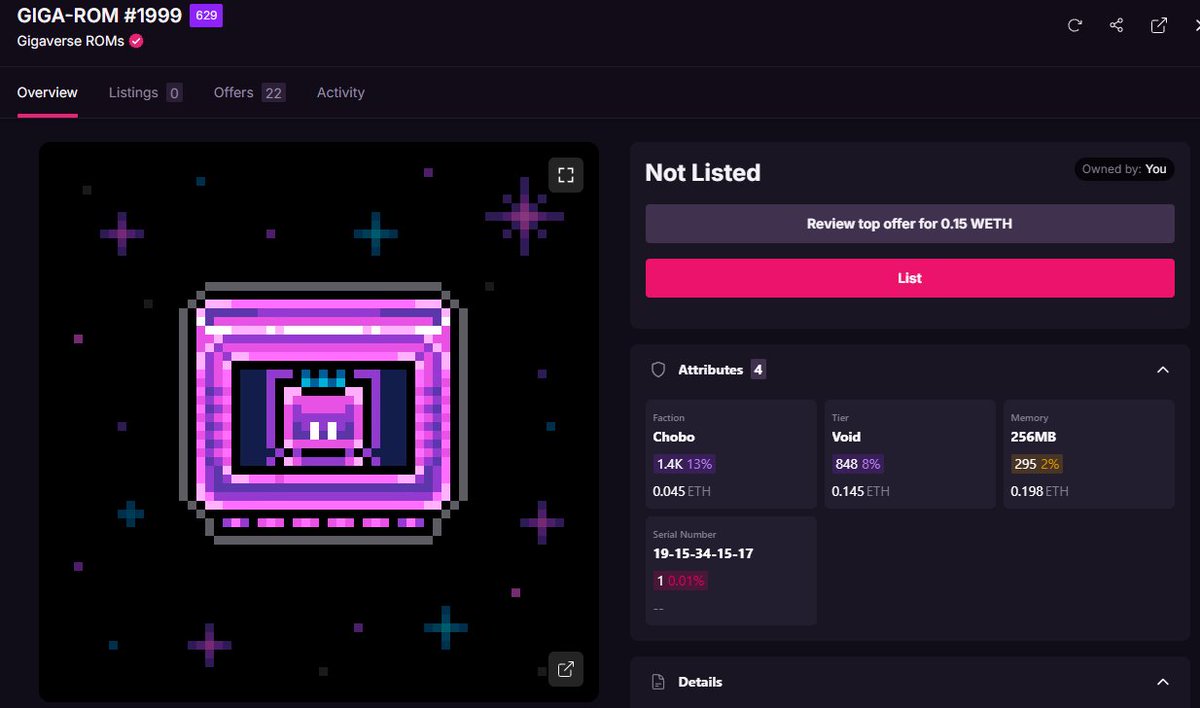The height and width of the screenshot is (708, 1200).
Task: Click the share icon
Action: tap(1117, 25)
